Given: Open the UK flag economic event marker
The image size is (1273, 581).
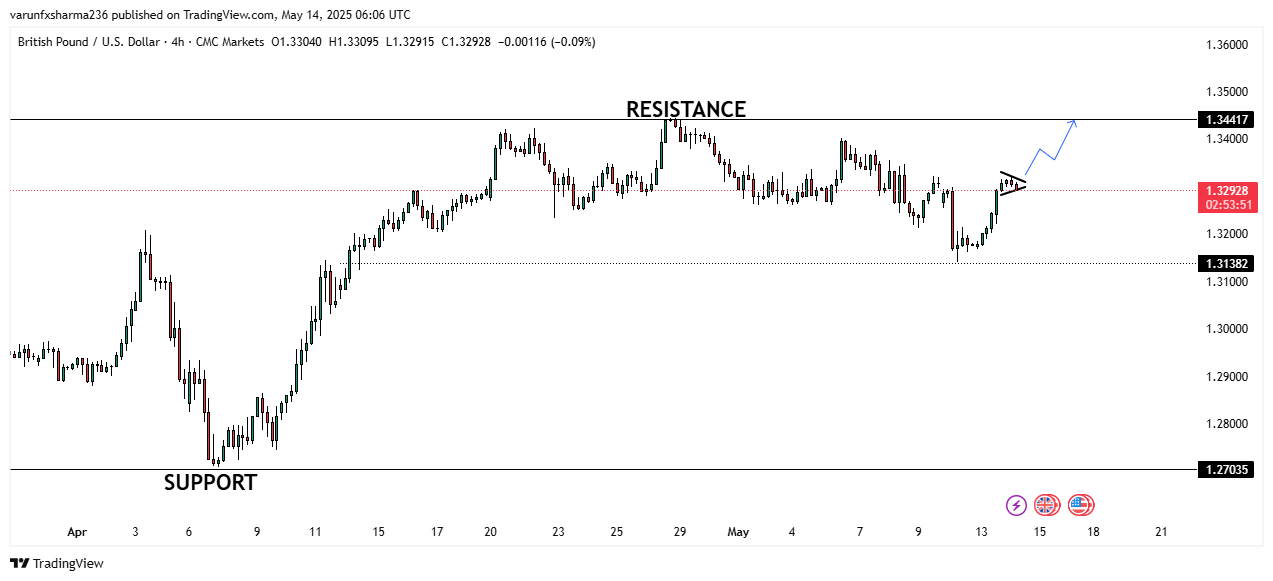Looking at the screenshot, I should (1046, 505).
